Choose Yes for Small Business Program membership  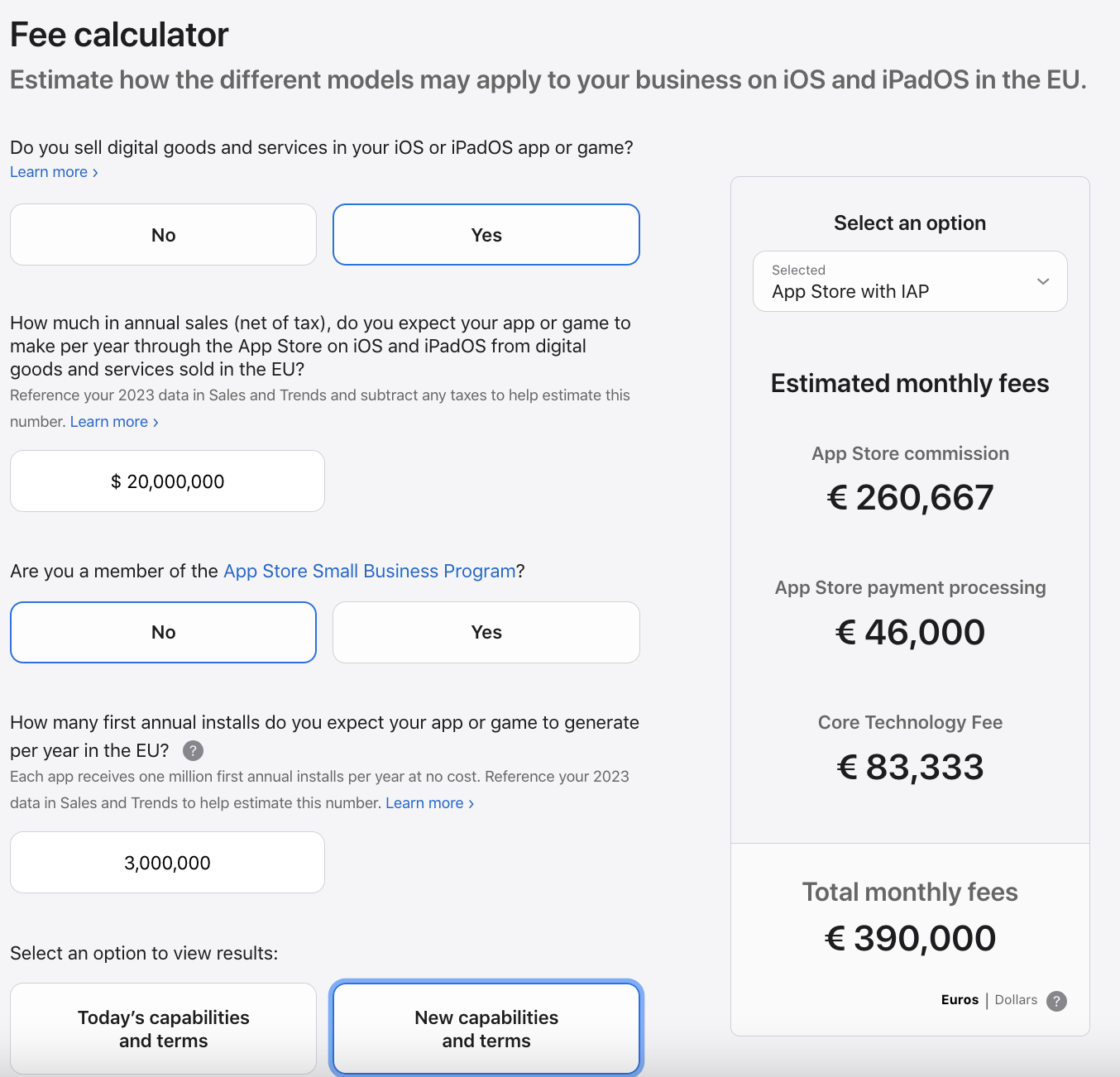click(x=486, y=632)
